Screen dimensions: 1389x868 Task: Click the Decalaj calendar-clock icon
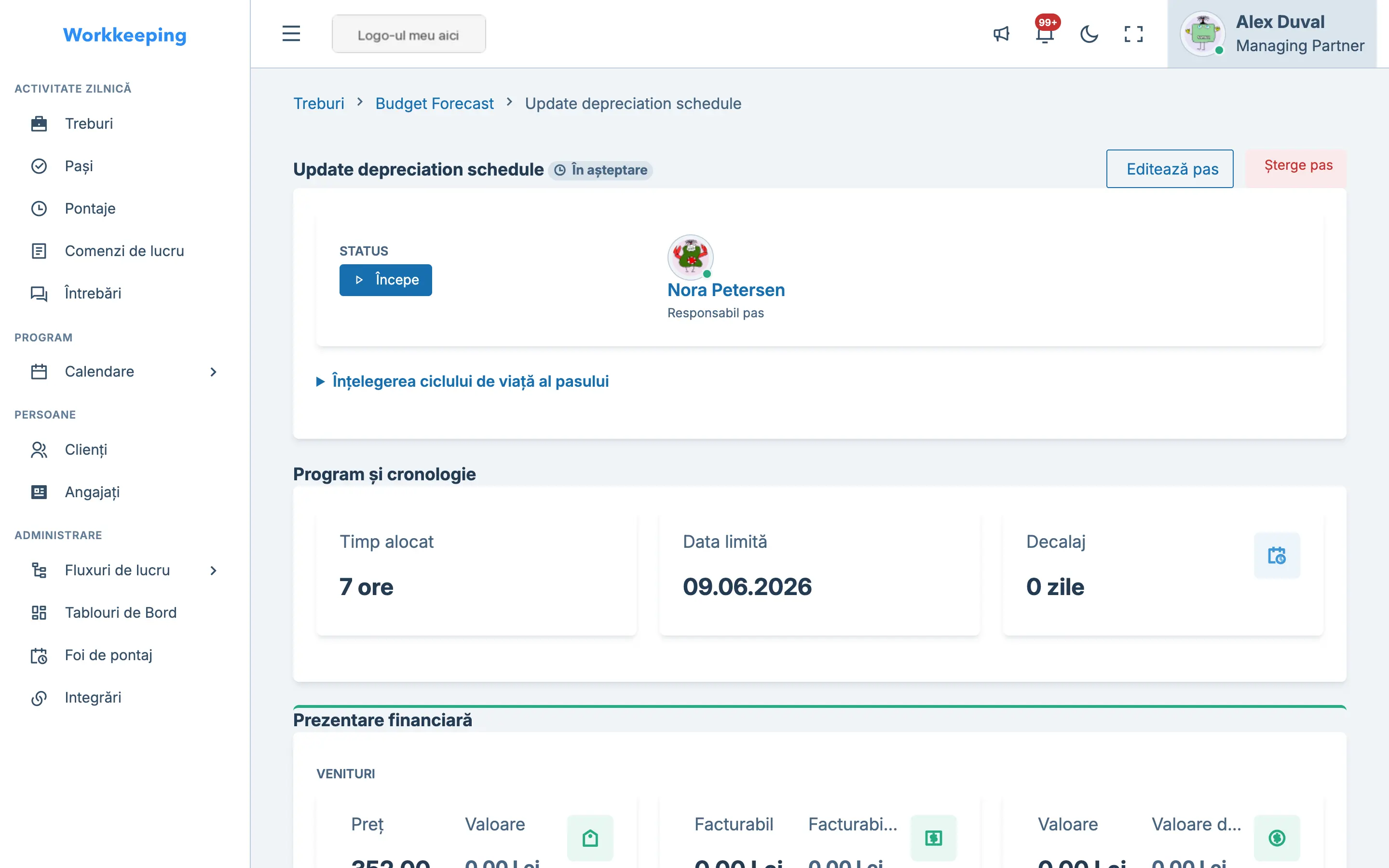(1277, 555)
